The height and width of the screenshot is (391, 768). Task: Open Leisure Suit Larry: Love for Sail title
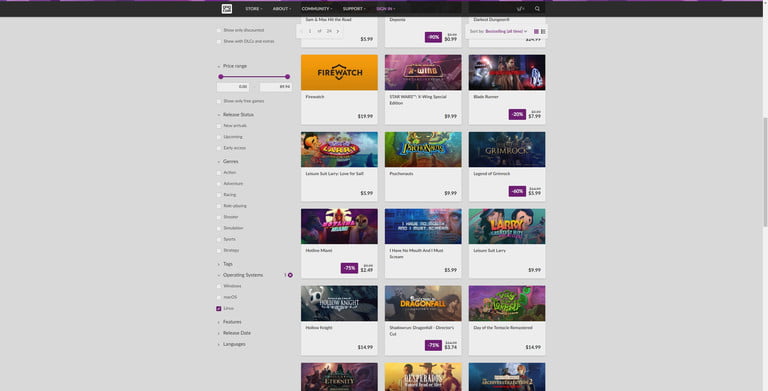(335, 173)
